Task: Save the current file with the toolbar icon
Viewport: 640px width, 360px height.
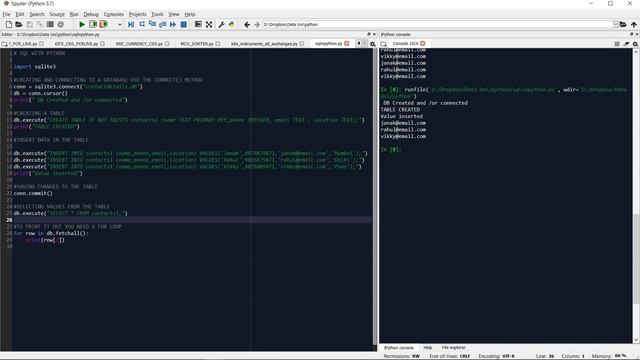Action: pyautogui.click(x=29, y=24)
